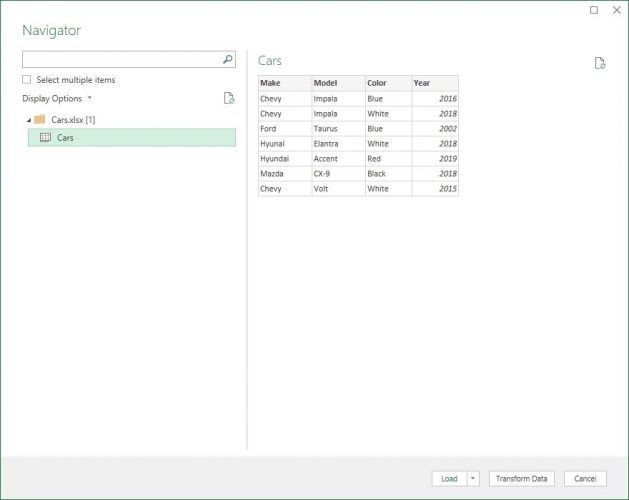Click the Accent model cell
Image resolution: width=629 pixels, height=500 pixels.
click(x=339, y=159)
